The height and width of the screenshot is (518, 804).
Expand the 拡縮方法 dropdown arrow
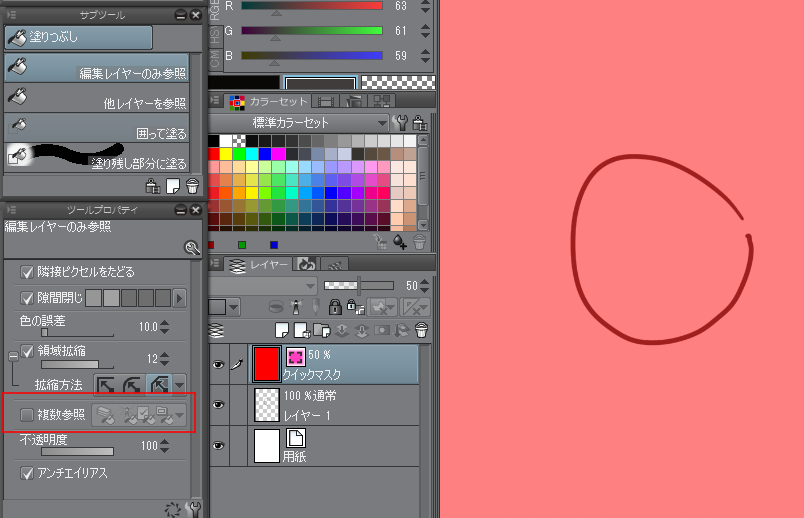(x=179, y=384)
